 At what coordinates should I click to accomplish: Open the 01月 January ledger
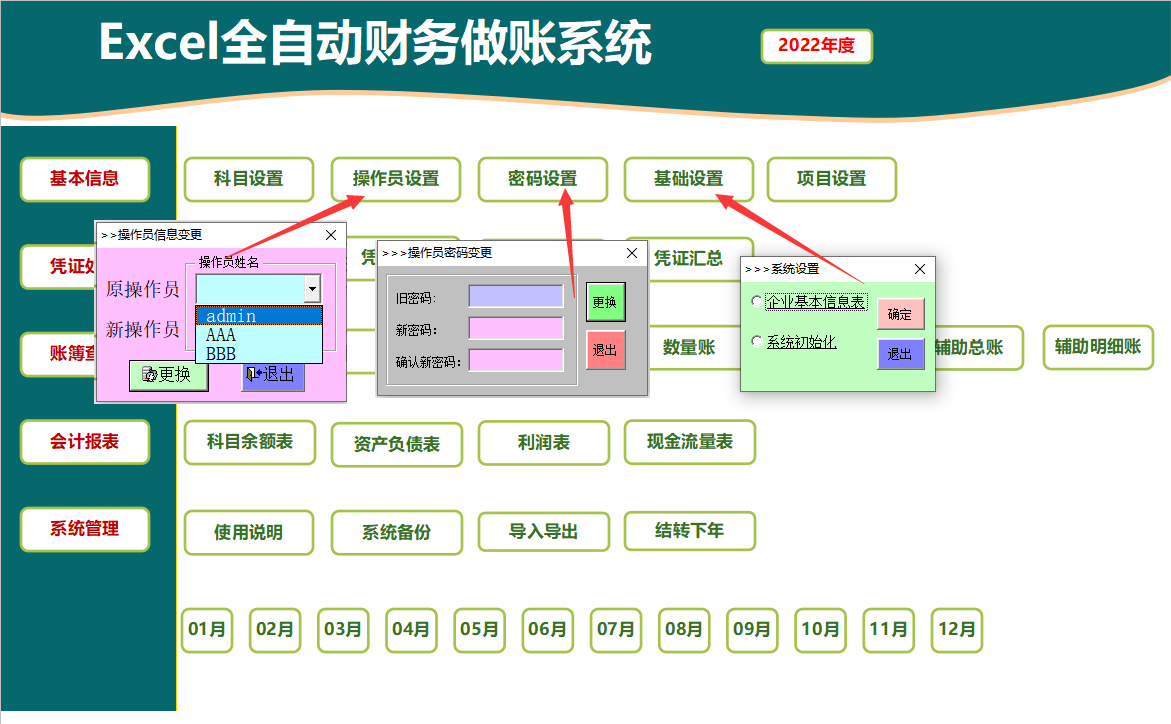[207, 630]
